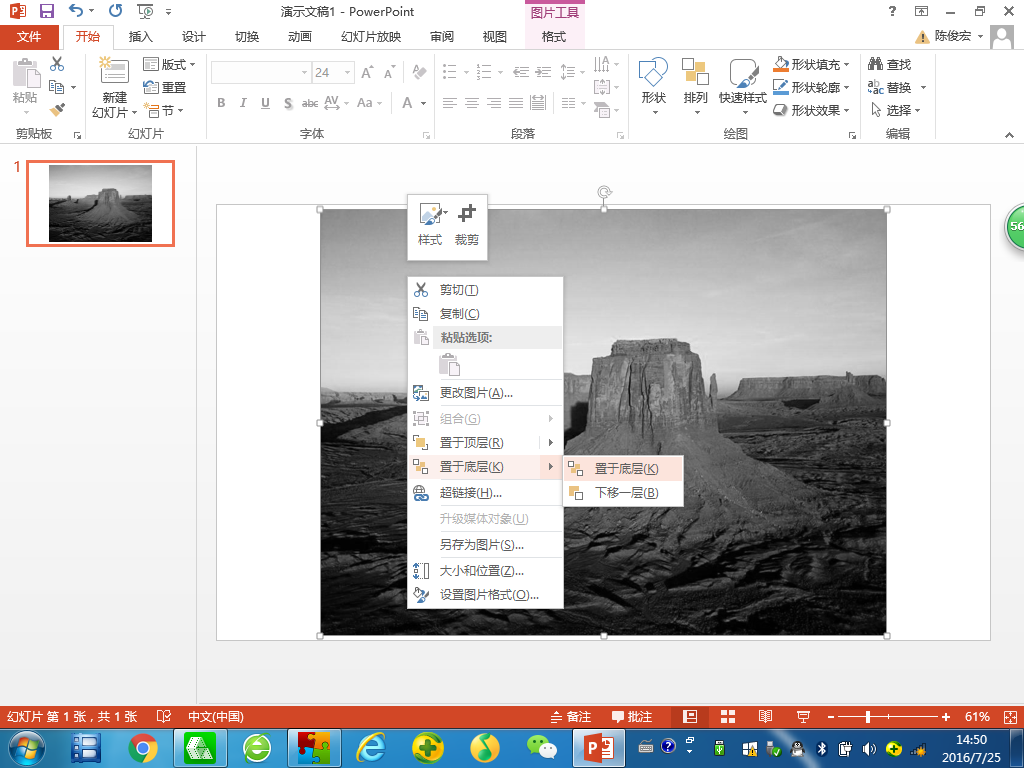Toggle justify text alignment button
This screenshot has height=768, width=1024.
[516, 103]
